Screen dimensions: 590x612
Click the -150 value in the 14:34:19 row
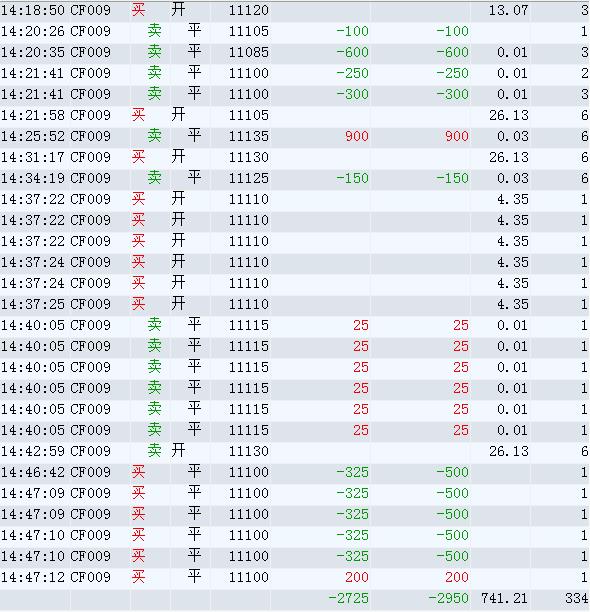pos(353,178)
